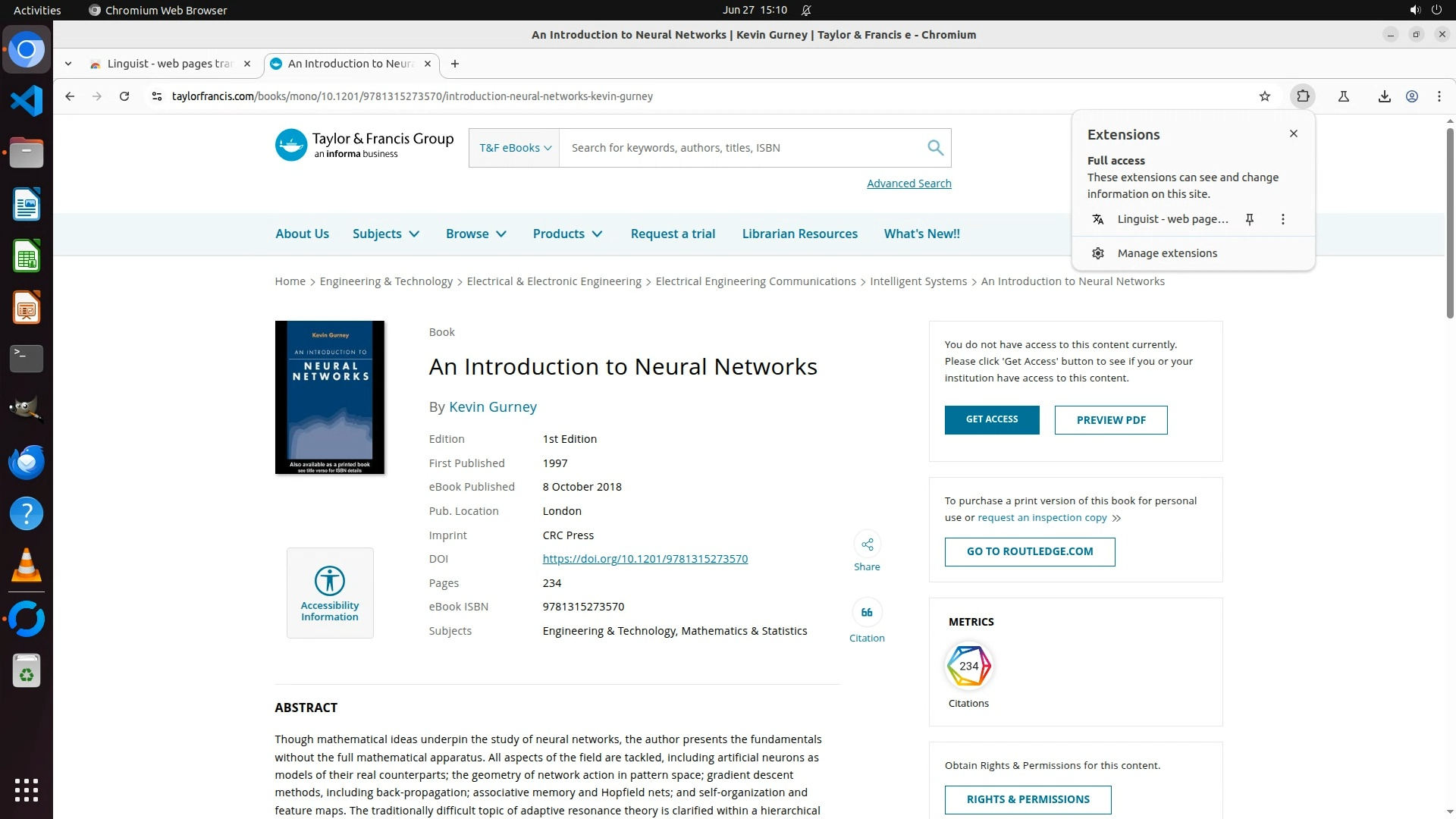The height and width of the screenshot is (819, 1456).
Task: Bookmark this page with star icon
Action: pos(1264,96)
